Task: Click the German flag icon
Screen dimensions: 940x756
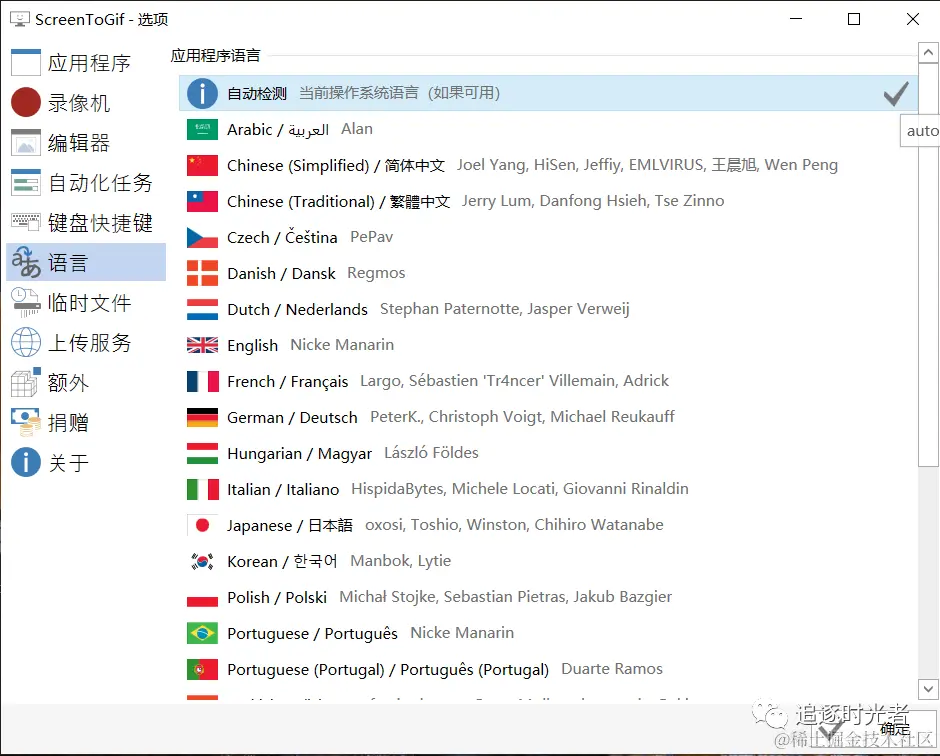Action: click(x=202, y=417)
